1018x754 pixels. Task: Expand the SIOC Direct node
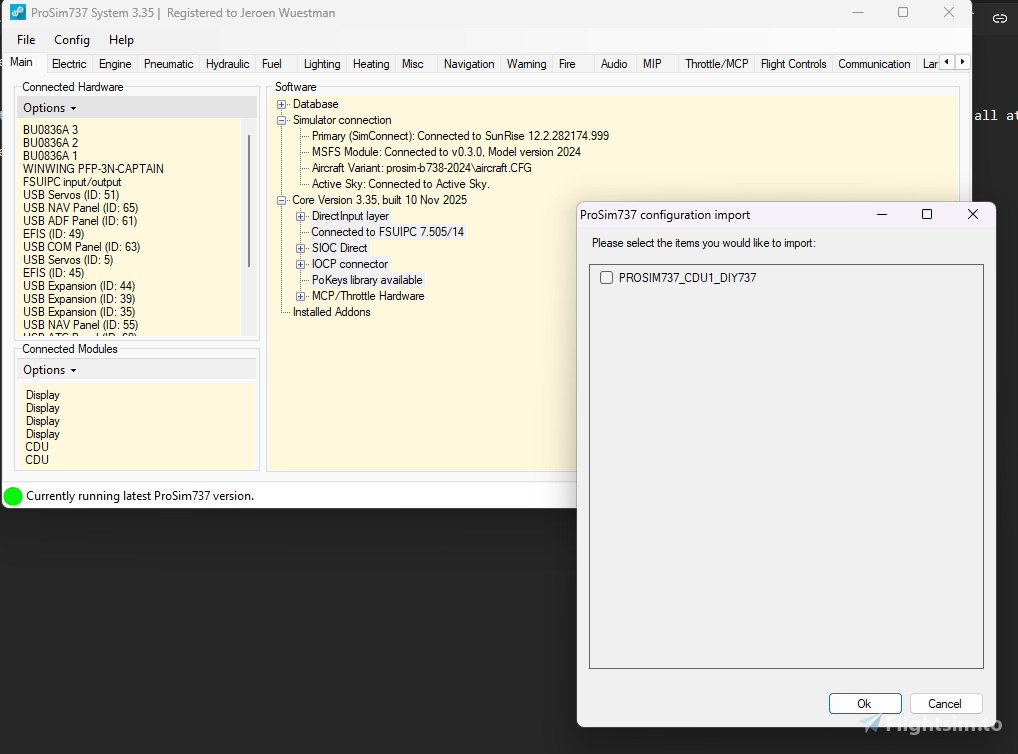point(301,248)
